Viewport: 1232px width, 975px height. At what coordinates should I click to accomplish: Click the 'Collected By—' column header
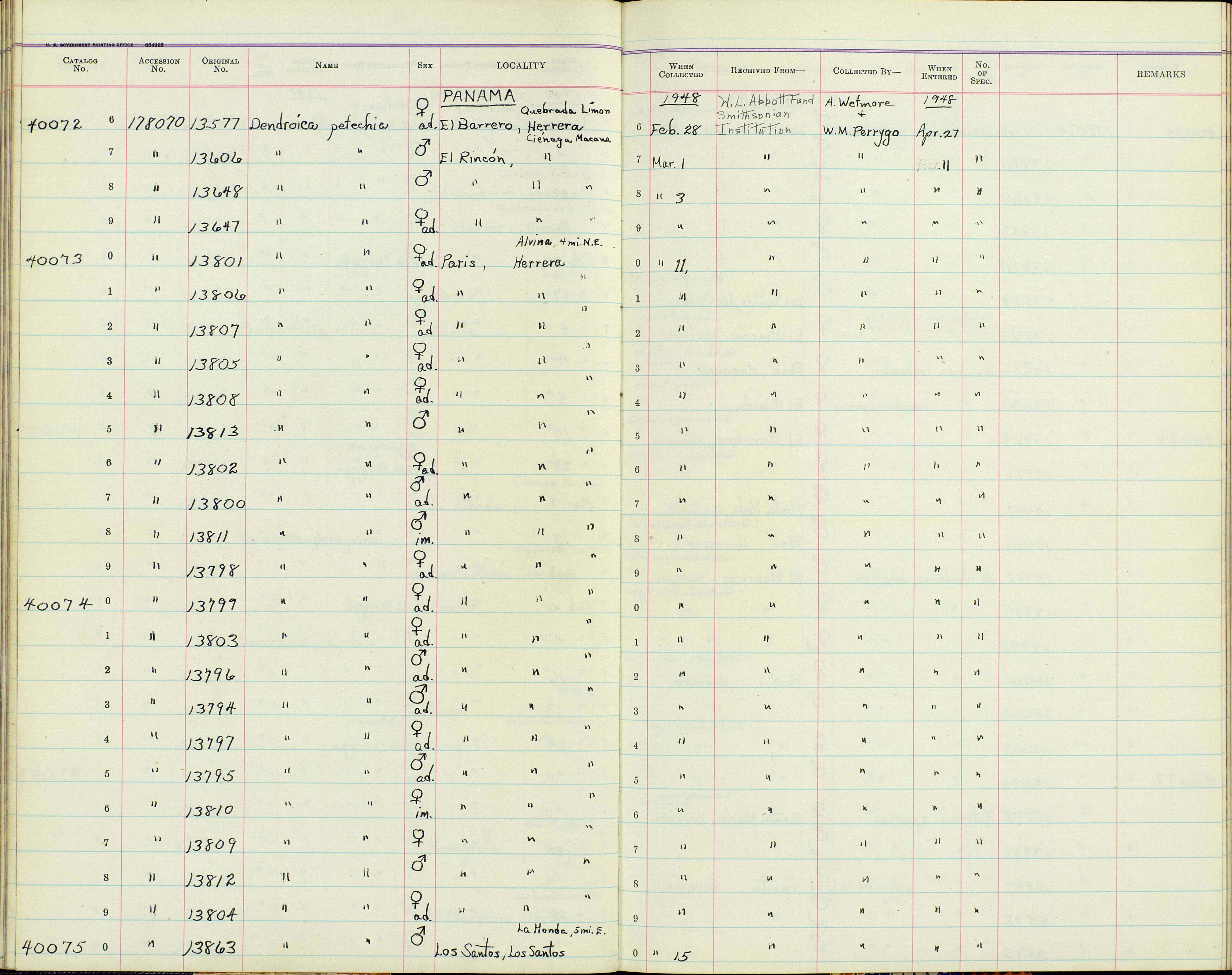click(867, 71)
